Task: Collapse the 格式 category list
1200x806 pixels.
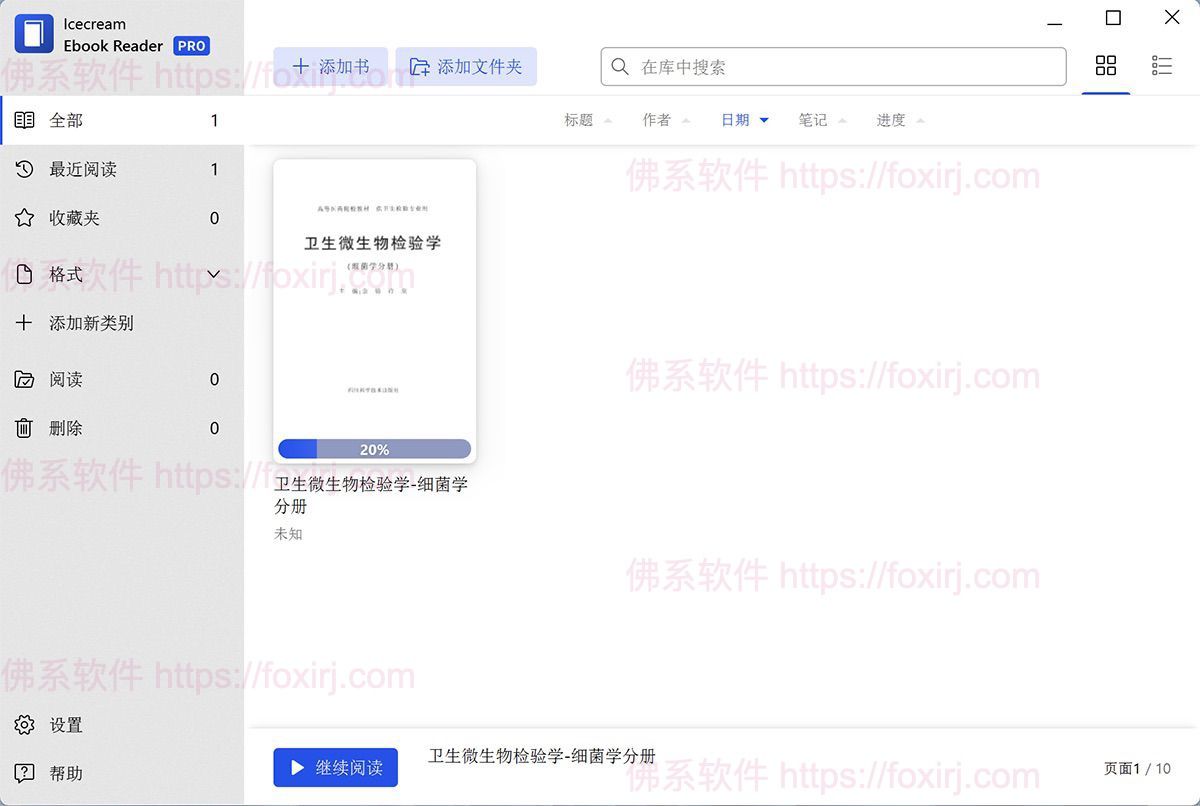Action: click(213, 274)
